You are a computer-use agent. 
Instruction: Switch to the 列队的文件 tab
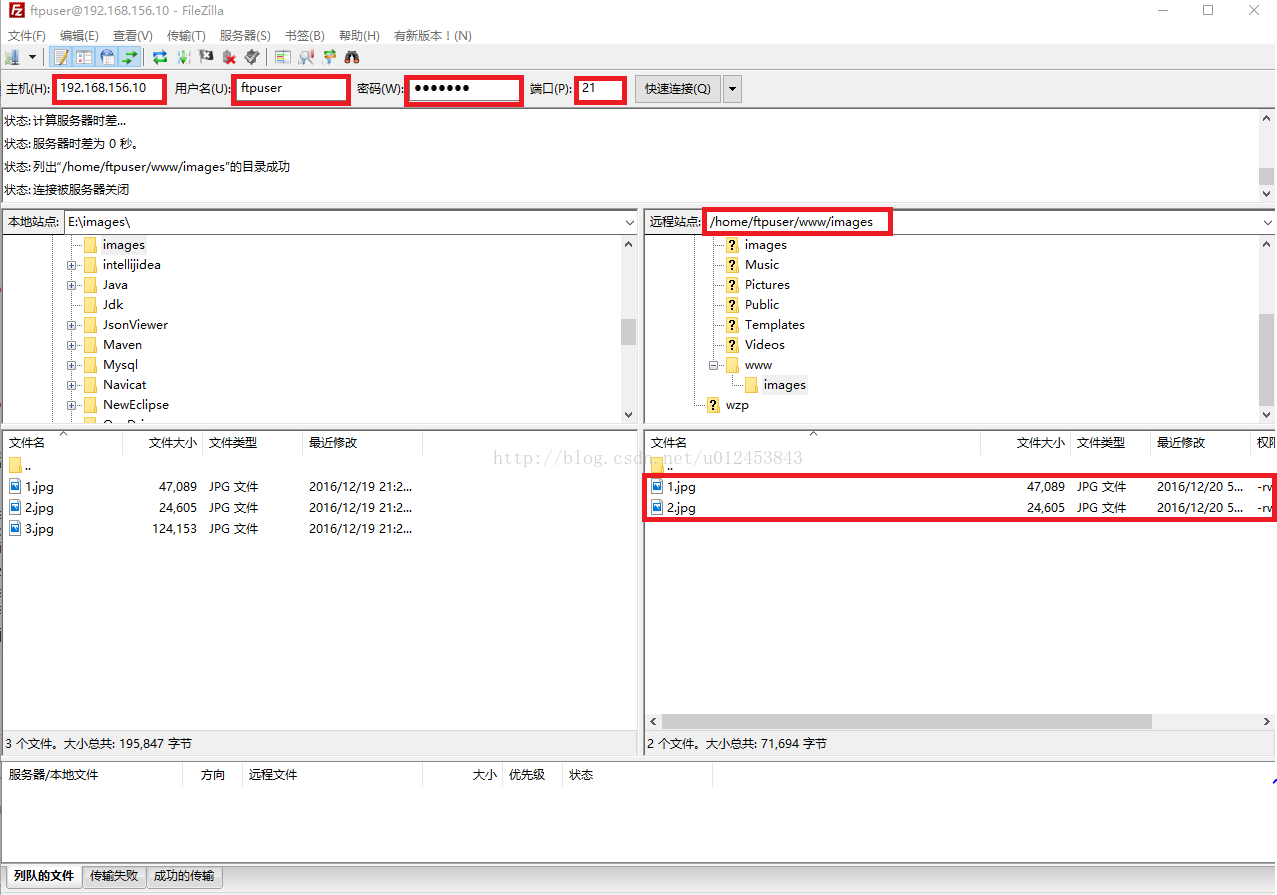pos(44,876)
